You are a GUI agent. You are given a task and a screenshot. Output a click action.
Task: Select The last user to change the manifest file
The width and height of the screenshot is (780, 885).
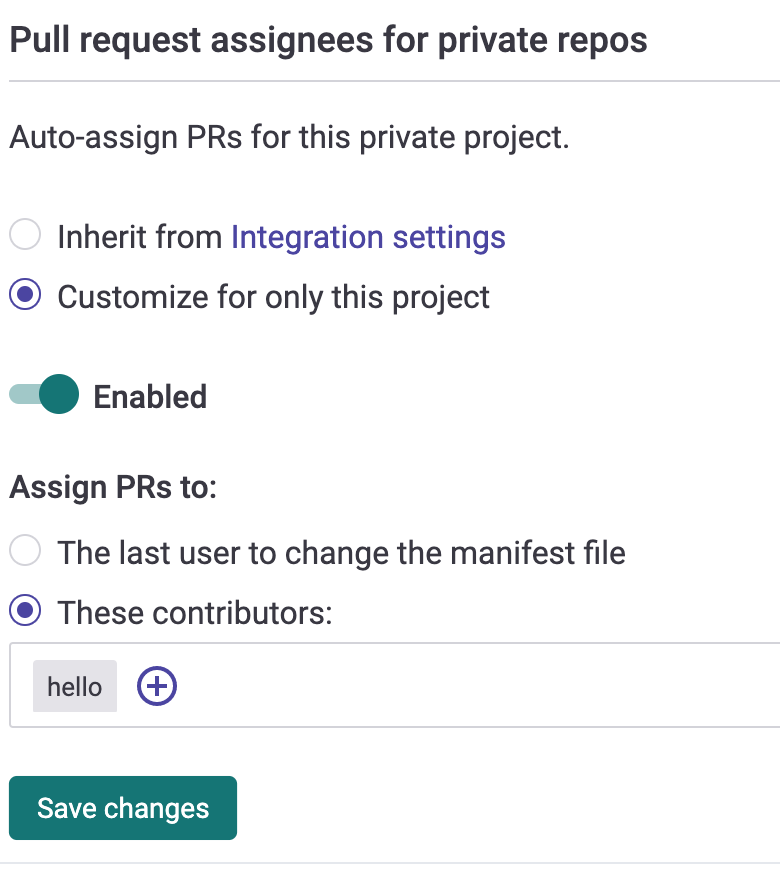click(x=24, y=552)
